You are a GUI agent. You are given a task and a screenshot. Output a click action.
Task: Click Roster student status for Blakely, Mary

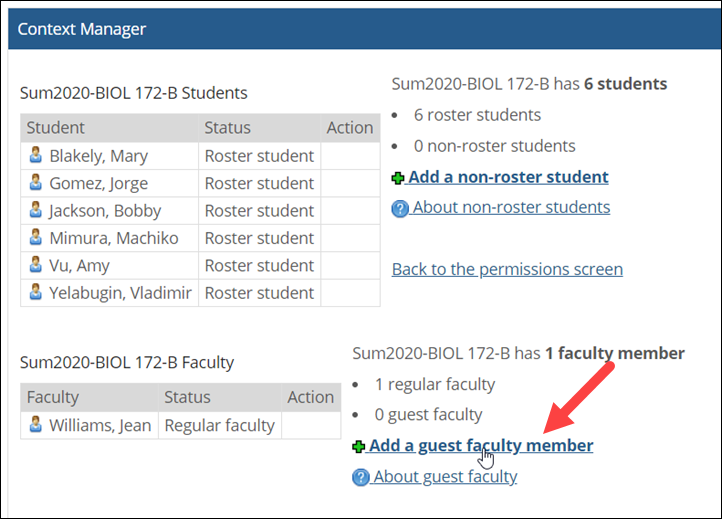tap(259, 156)
